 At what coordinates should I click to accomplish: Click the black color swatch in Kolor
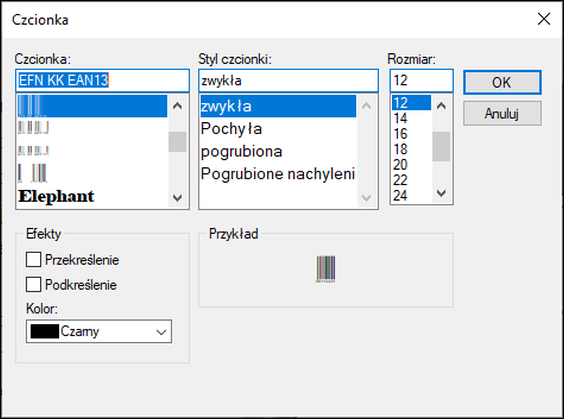pos(45,331)
